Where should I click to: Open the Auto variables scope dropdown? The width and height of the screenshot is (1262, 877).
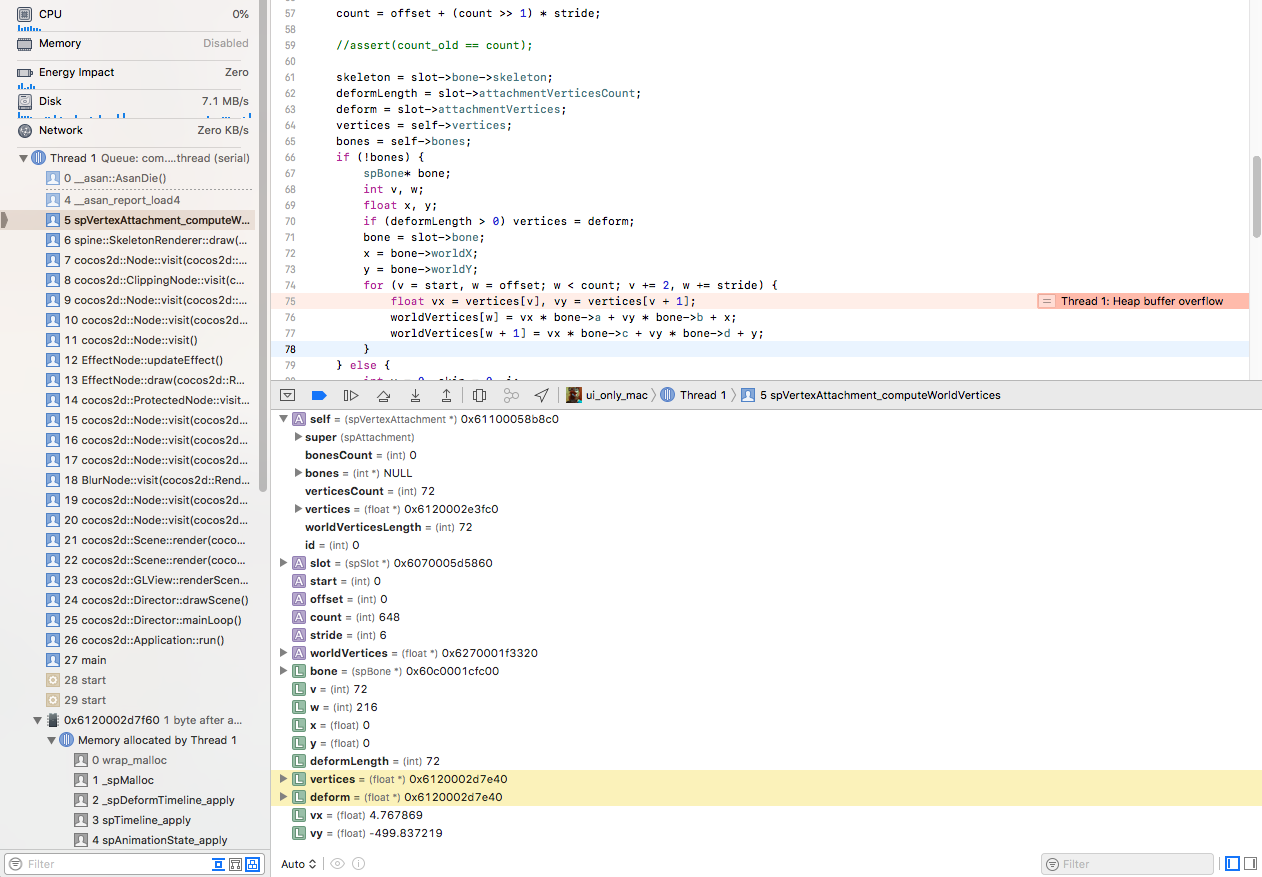[298, 864]
